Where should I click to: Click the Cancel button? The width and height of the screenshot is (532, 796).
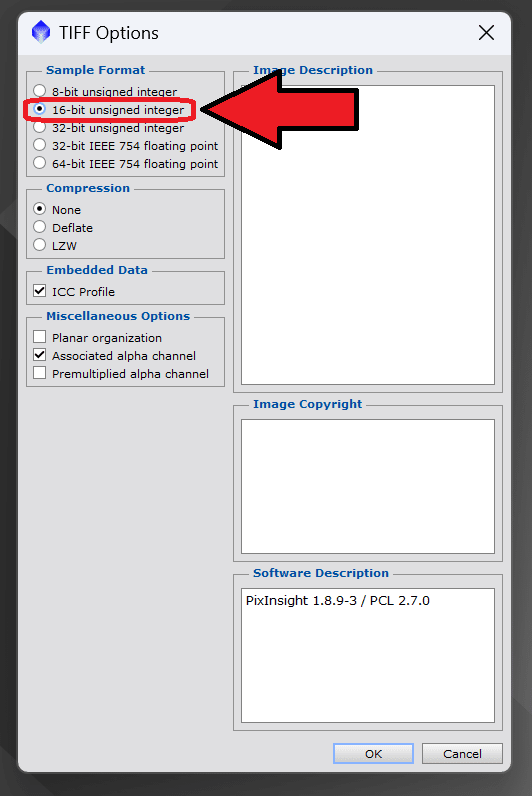pyautogui.click(x=462, y=754)
